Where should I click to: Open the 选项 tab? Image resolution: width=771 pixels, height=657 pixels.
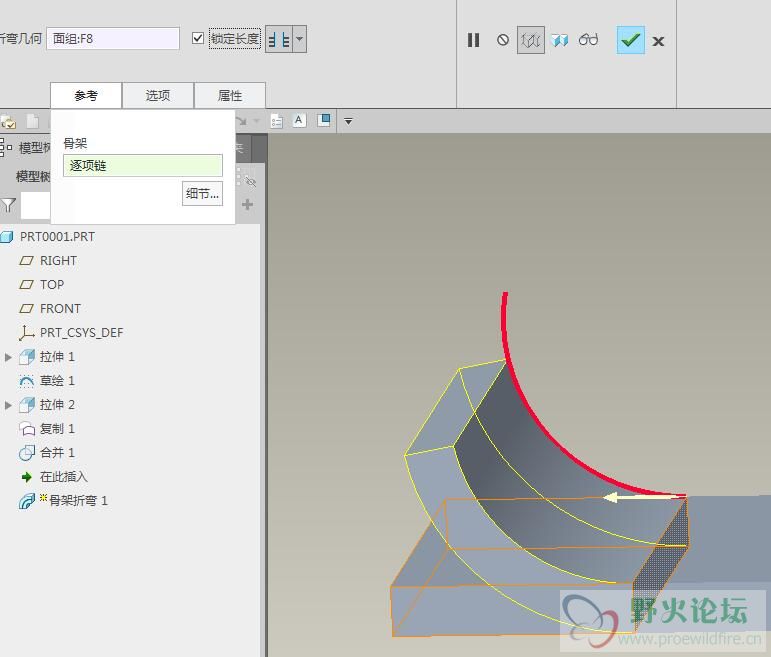(x=158, y=95)
